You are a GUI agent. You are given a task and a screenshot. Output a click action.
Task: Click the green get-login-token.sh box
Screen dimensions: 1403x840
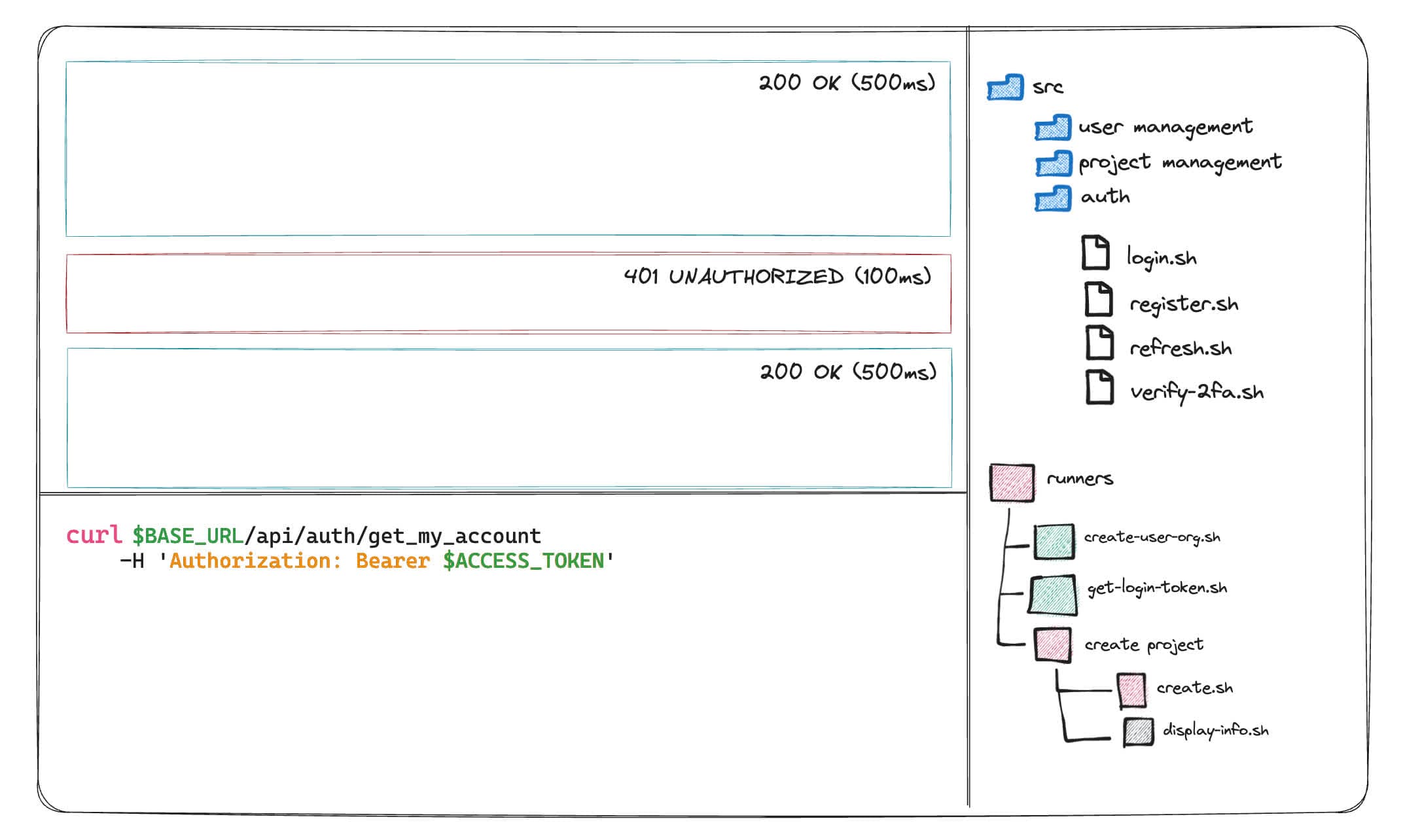[1052, 595]
